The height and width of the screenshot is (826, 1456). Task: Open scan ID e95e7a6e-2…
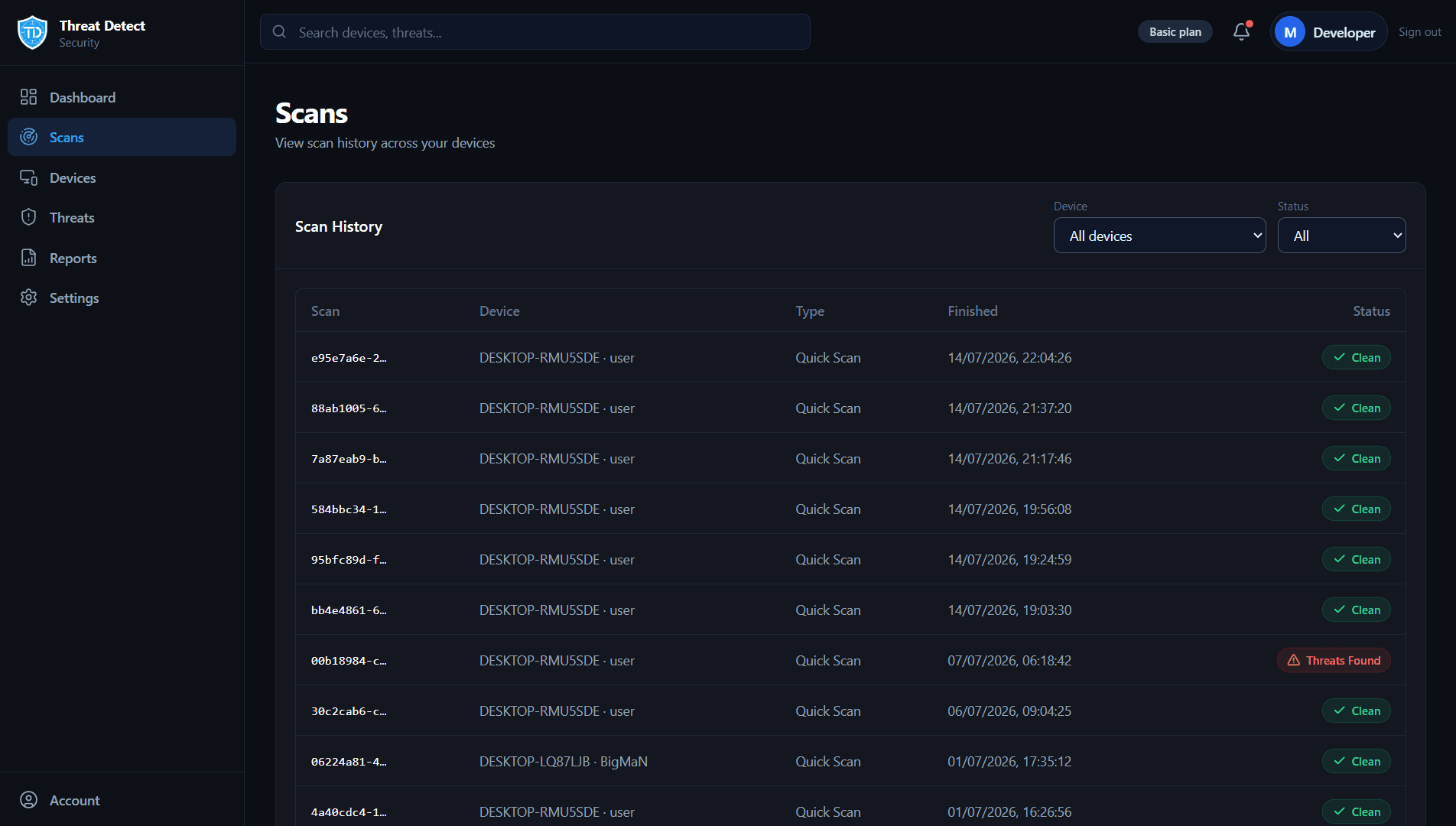[349, 358]
